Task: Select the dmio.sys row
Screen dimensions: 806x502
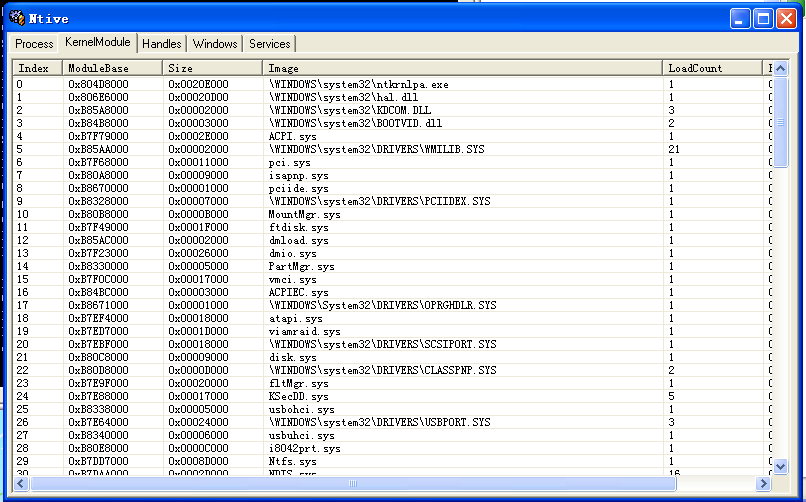Action: point(392,253)
